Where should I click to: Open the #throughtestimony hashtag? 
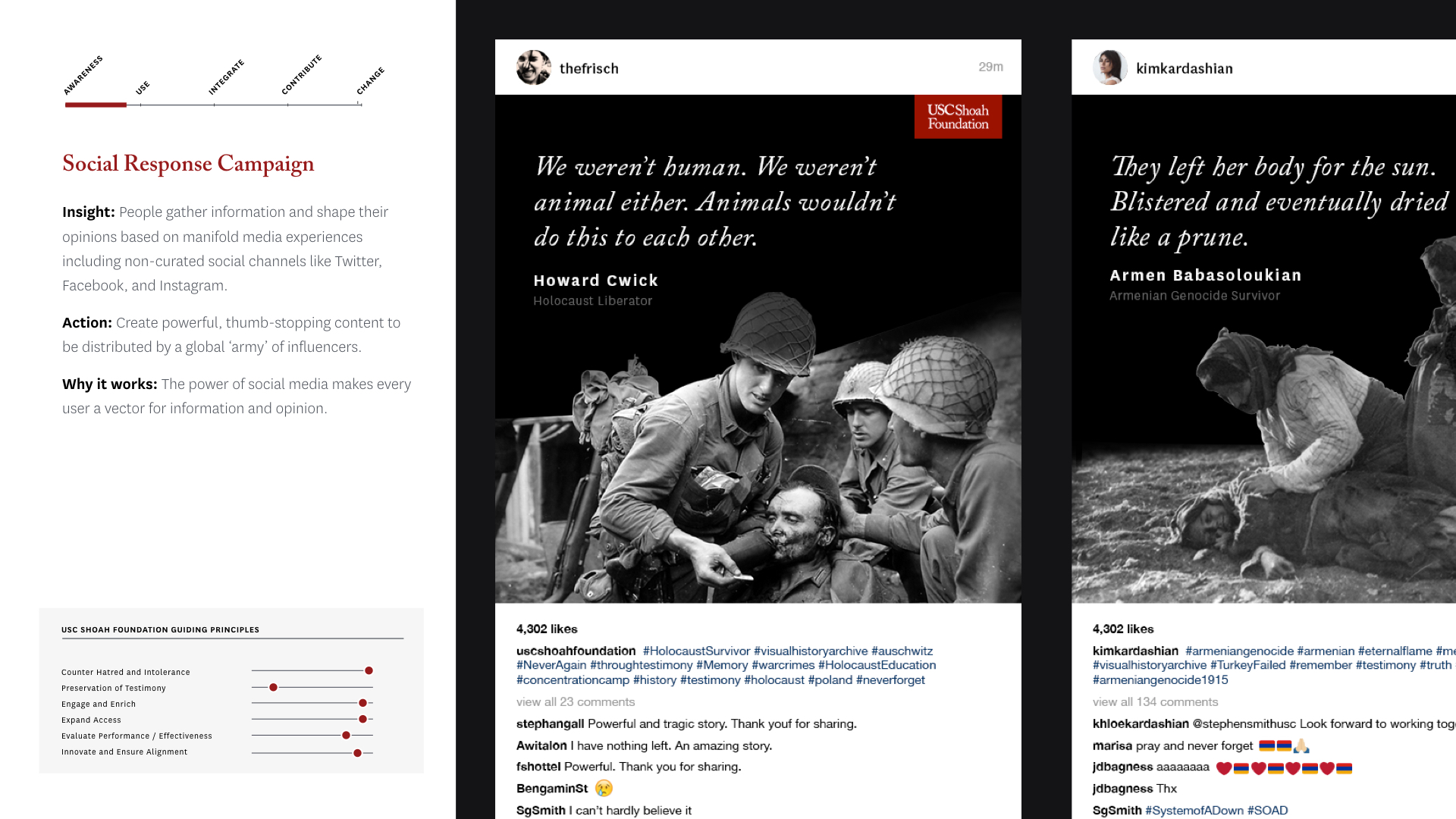click(641, 665)
